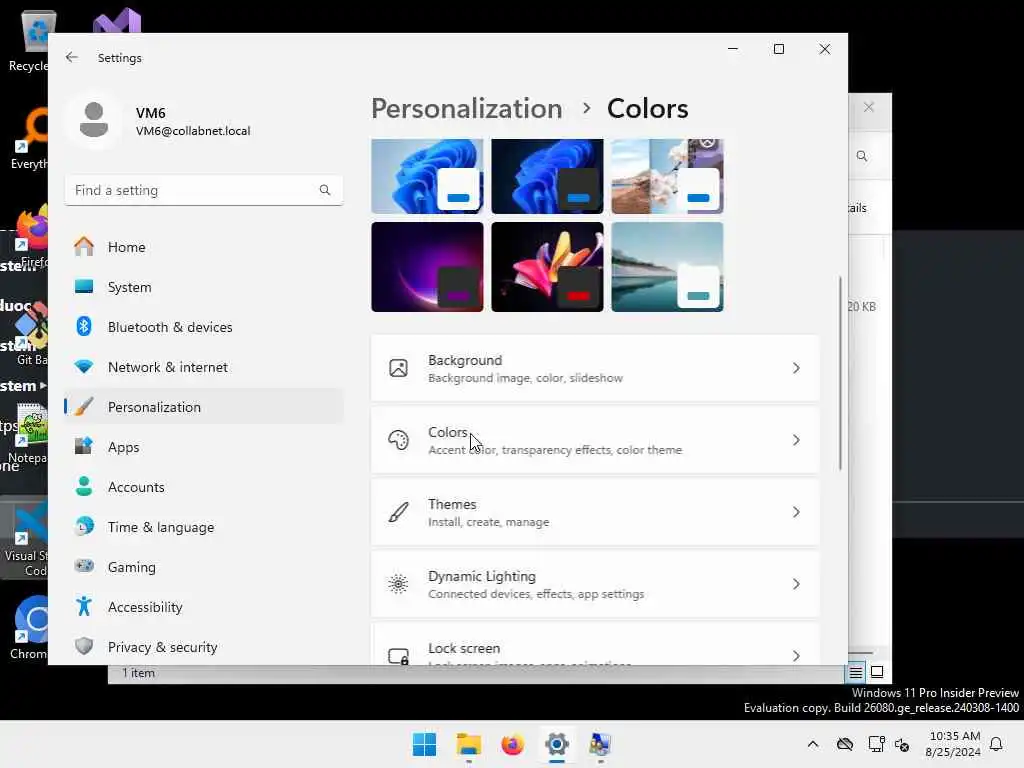Screen dimensions: 1024x768
Task: Click the Time & language globe icon
Action: tap(84, 526)
